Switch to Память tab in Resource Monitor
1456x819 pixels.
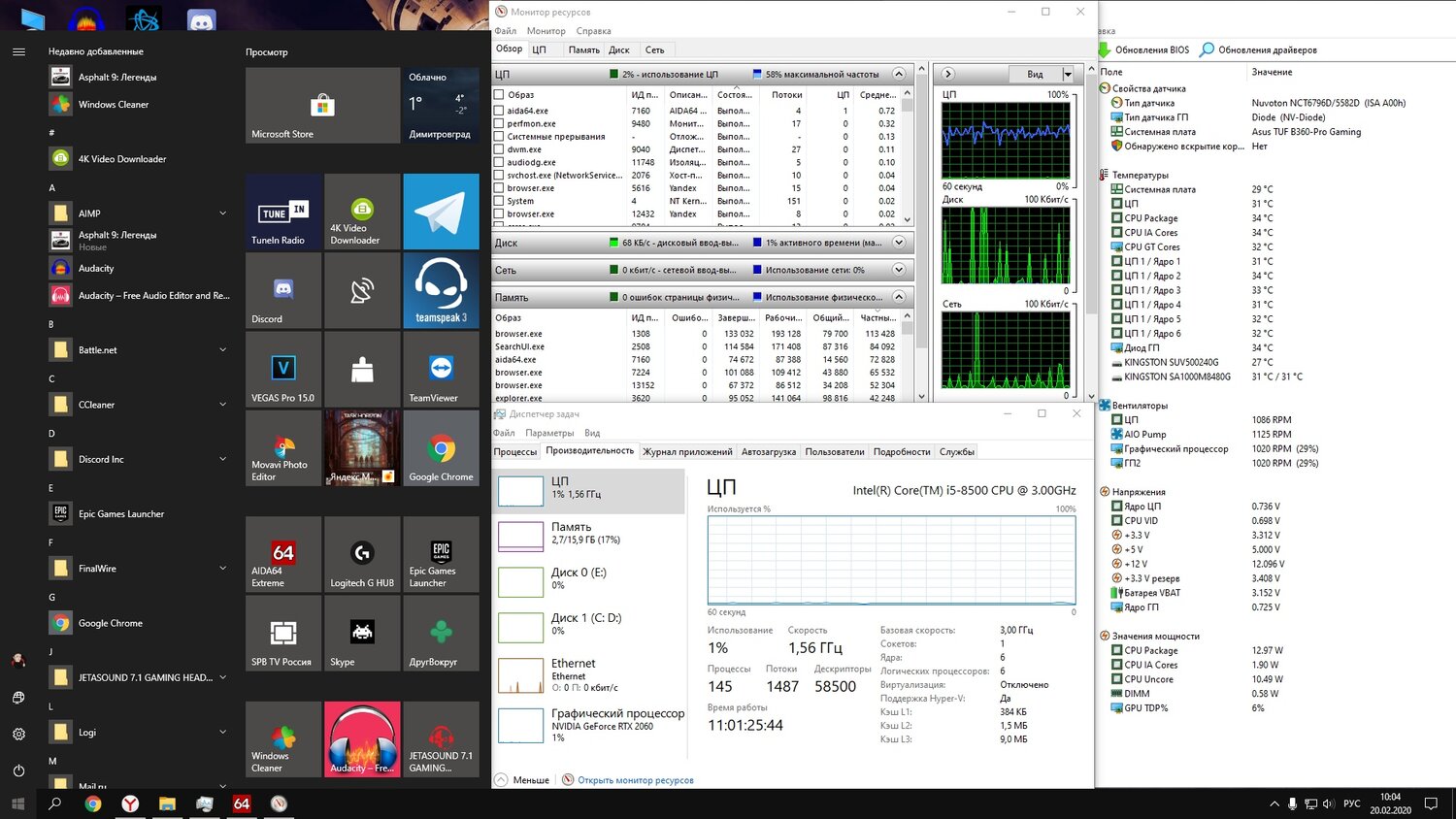[584, 49]
